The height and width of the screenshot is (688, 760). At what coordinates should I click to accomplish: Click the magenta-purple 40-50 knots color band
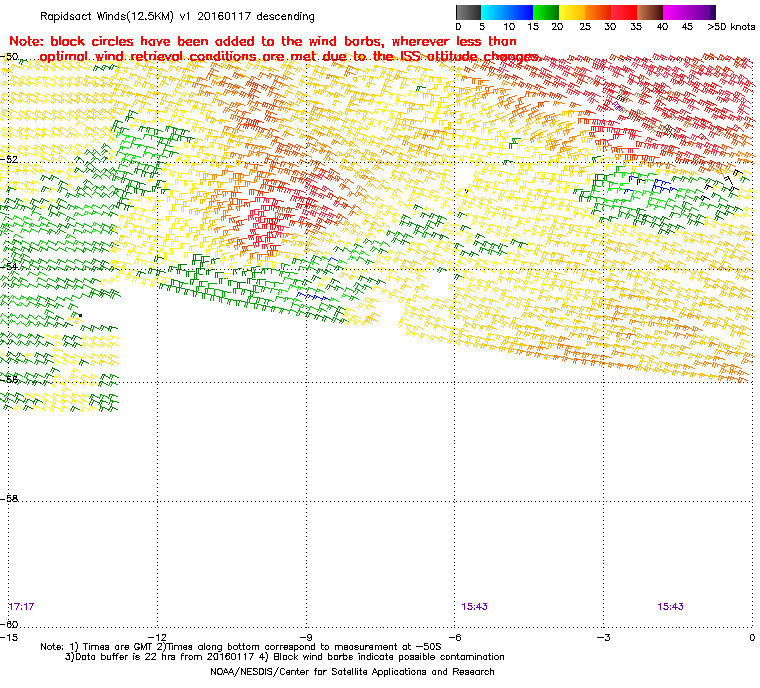pyautogui.click(x=689, y=12)
